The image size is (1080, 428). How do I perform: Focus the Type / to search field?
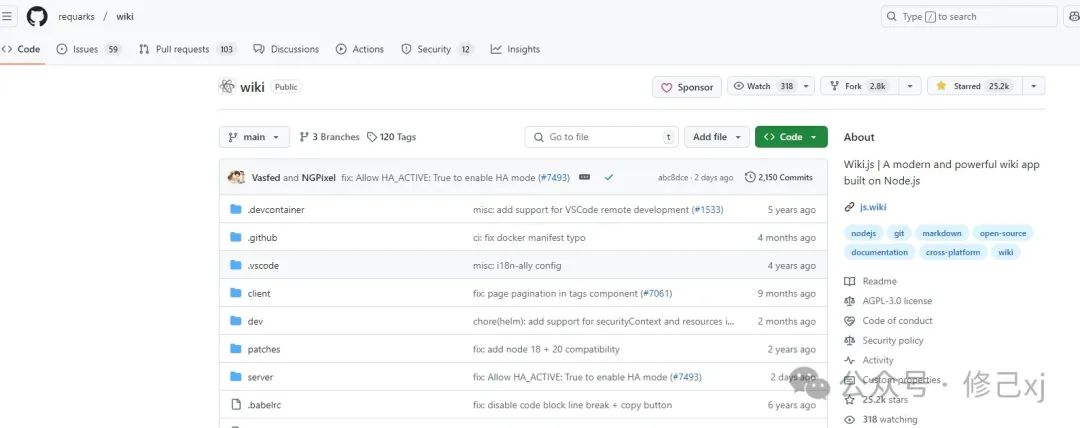point(969,17)
